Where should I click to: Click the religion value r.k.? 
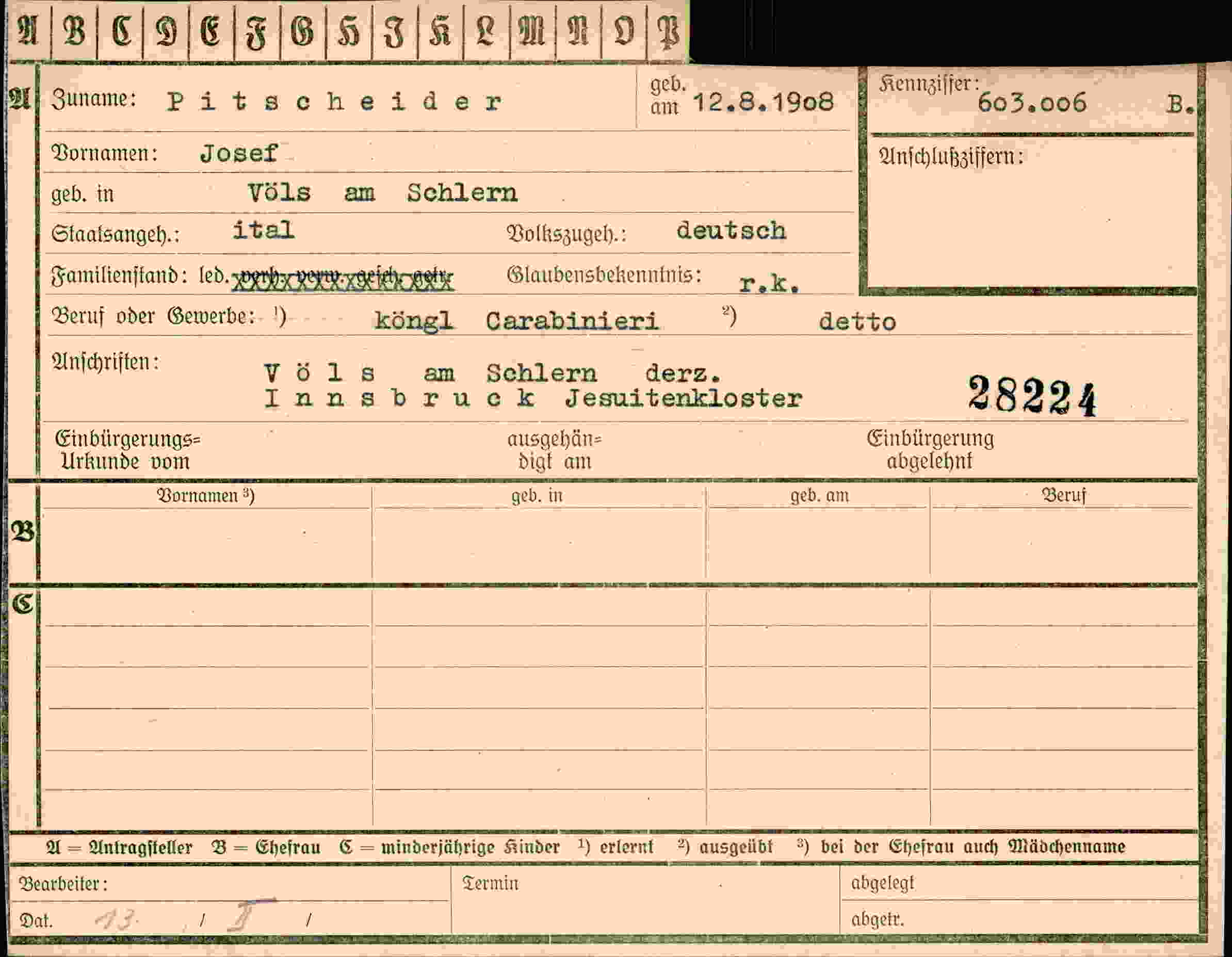(769, 284)
